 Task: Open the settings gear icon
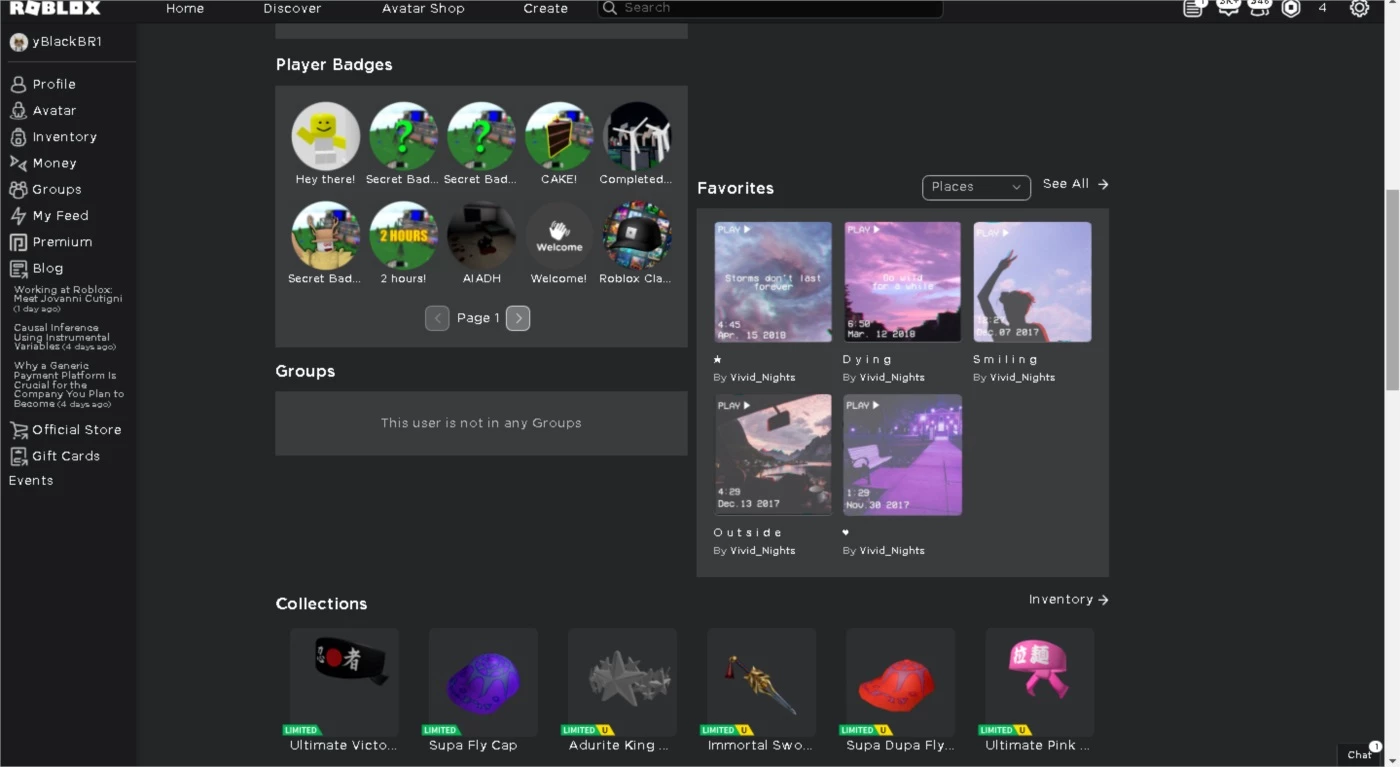pyautogui.click(x=1359, y=8)
